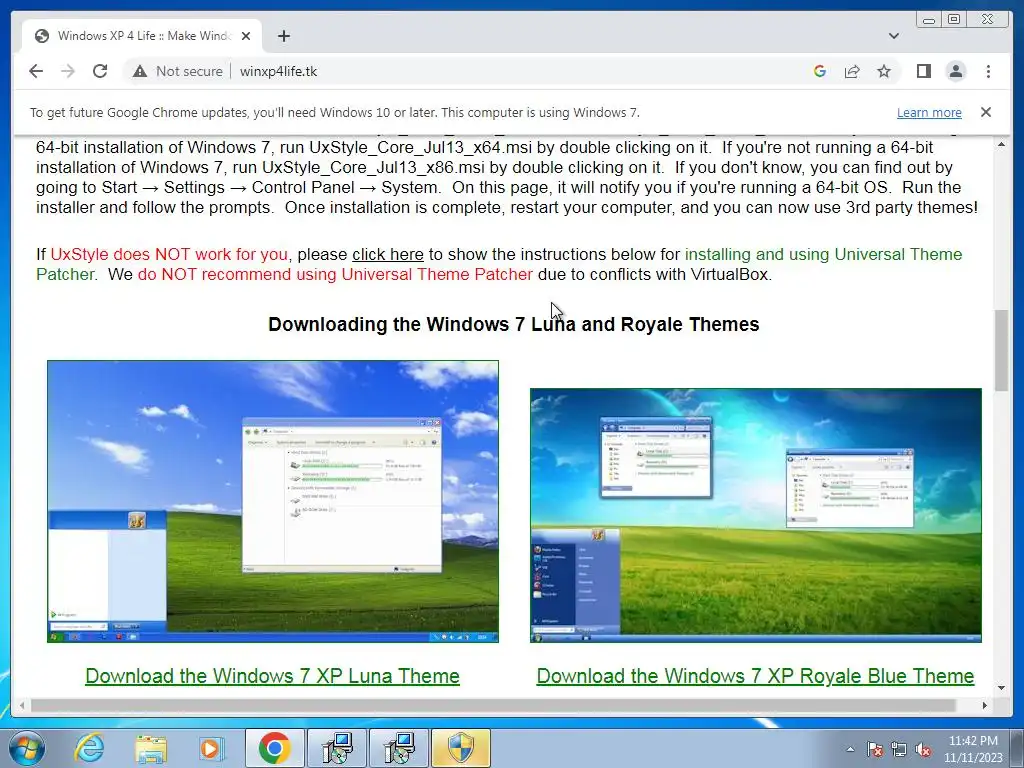1024x768 pixels.
Task: Open the muted volume tray icon
Action: pos(923,749)
